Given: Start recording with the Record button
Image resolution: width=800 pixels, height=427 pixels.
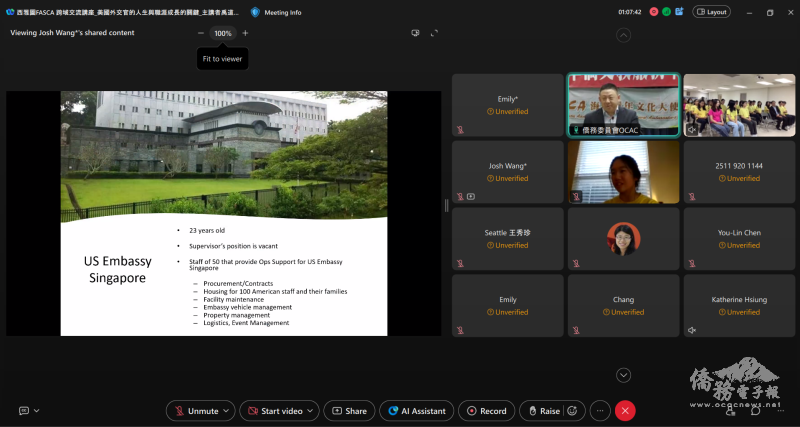Looking at the screenshot, I should coord(486,411).
